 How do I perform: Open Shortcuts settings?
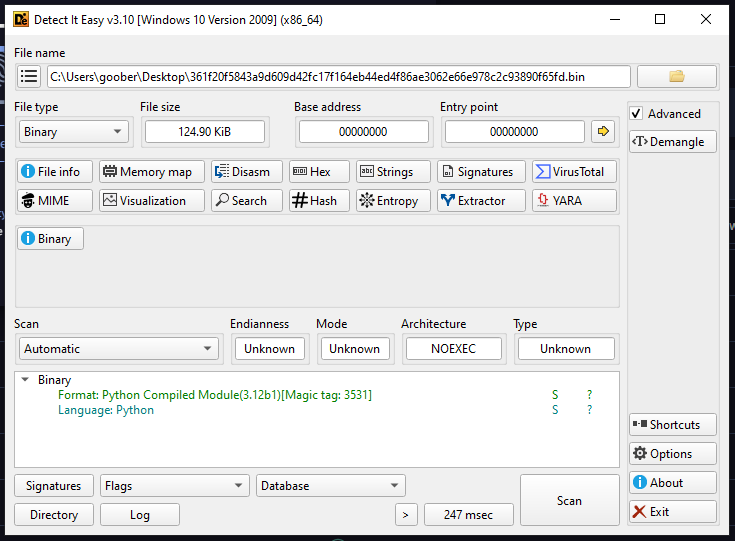(673, 425)
